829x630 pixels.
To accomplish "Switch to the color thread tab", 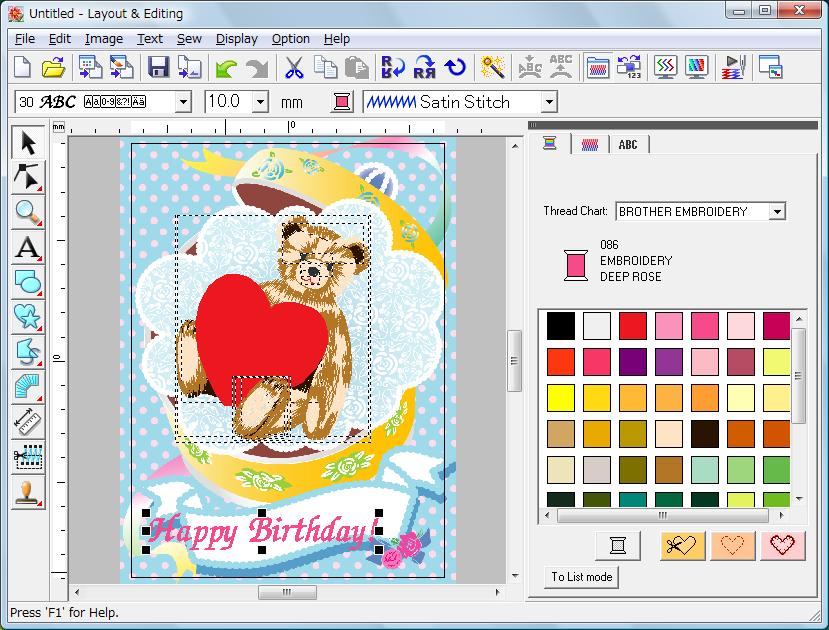I will 550,144.
